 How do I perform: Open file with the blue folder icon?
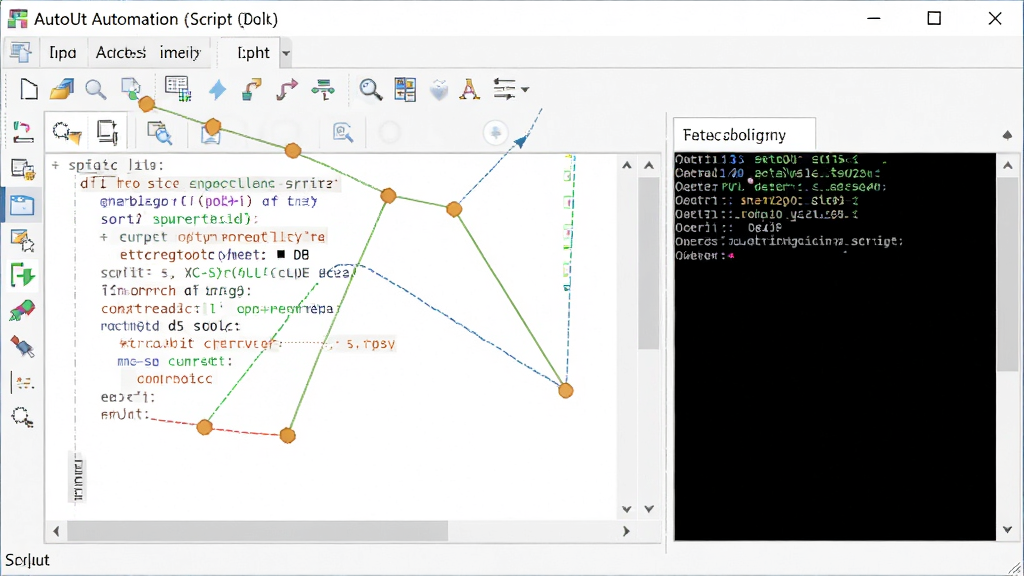click(62, 89)
